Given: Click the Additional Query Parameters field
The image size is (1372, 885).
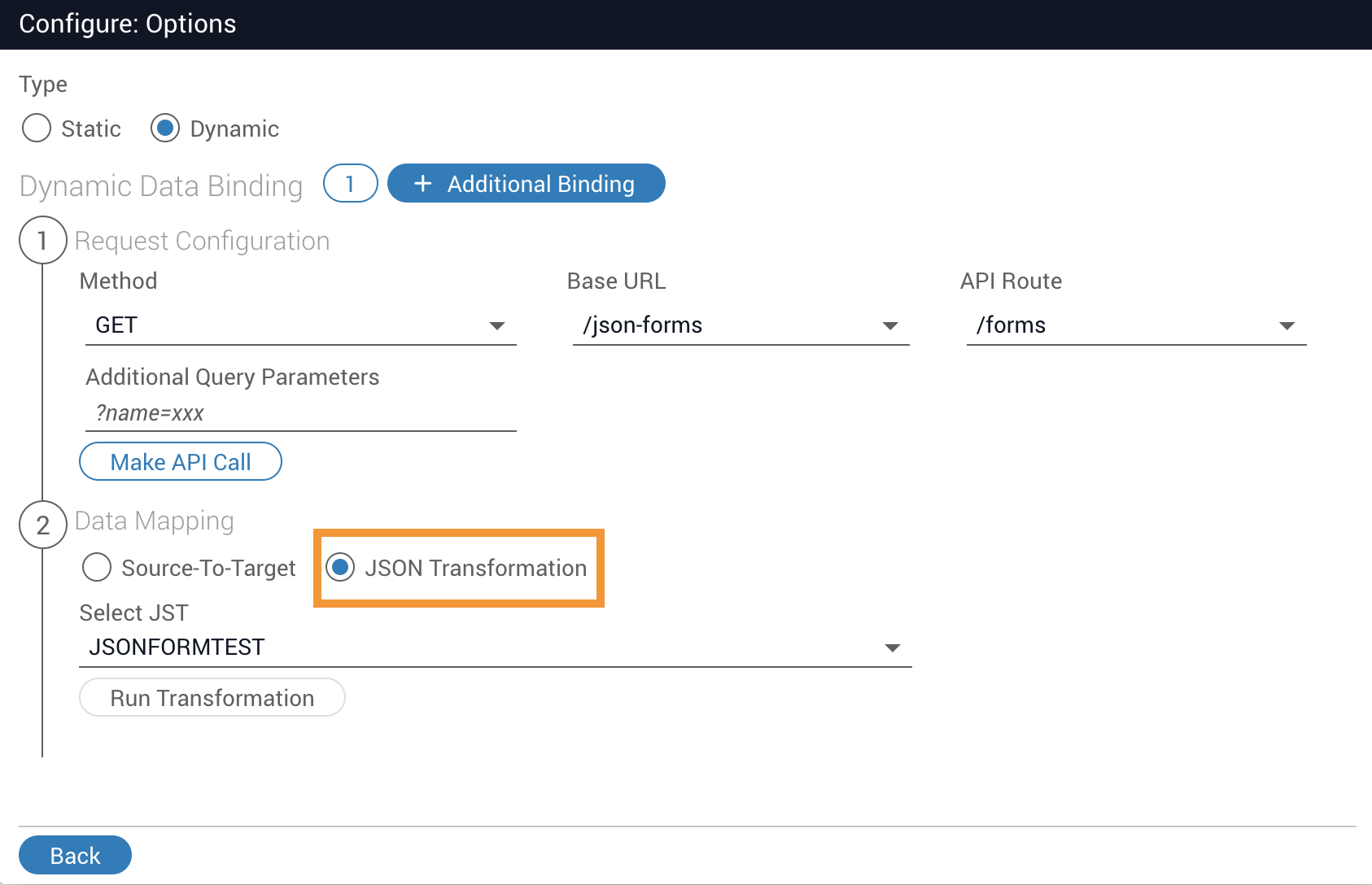Looking at the screenshot, I should (x=300, y=413).
